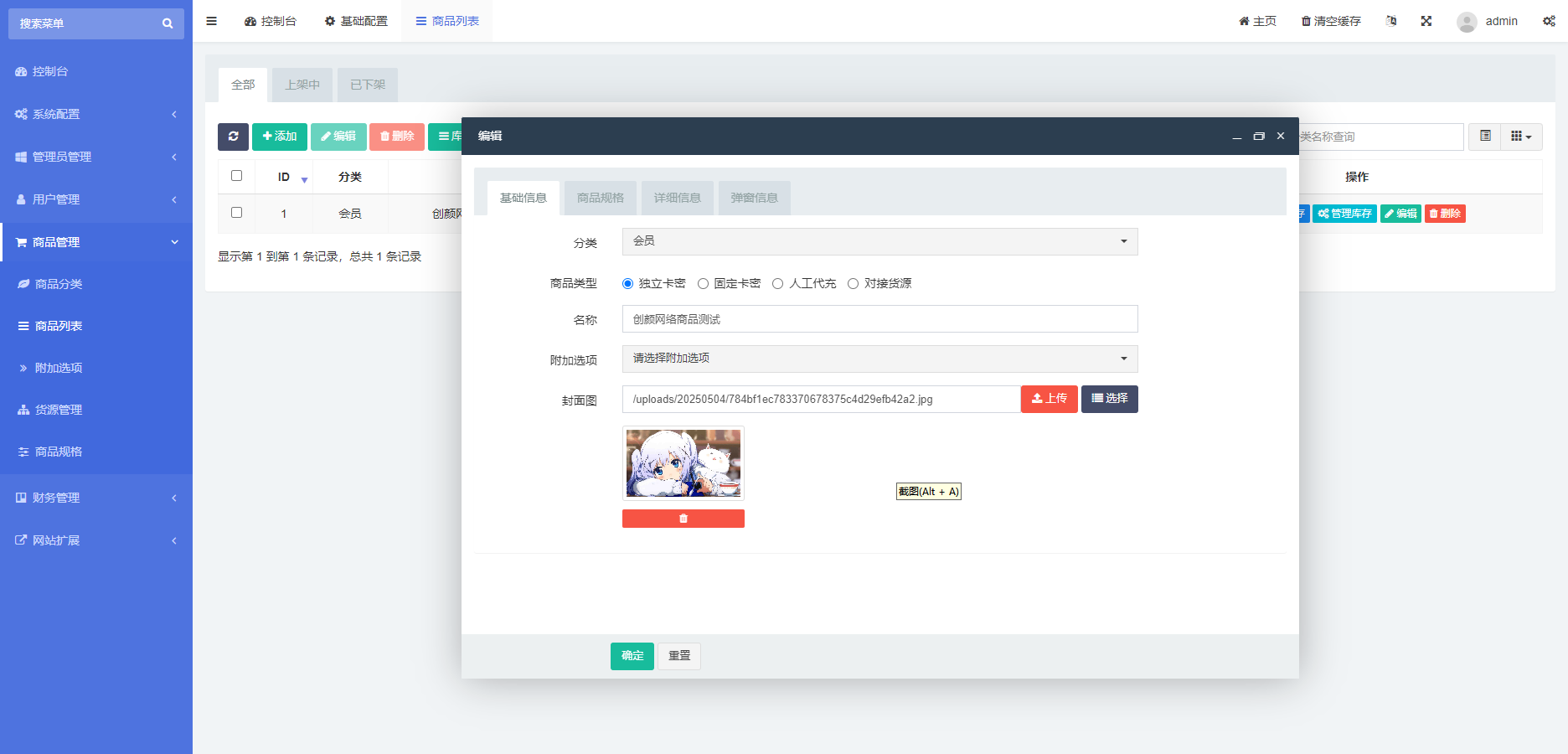Click the 上传 upload button

point(1049,399)
